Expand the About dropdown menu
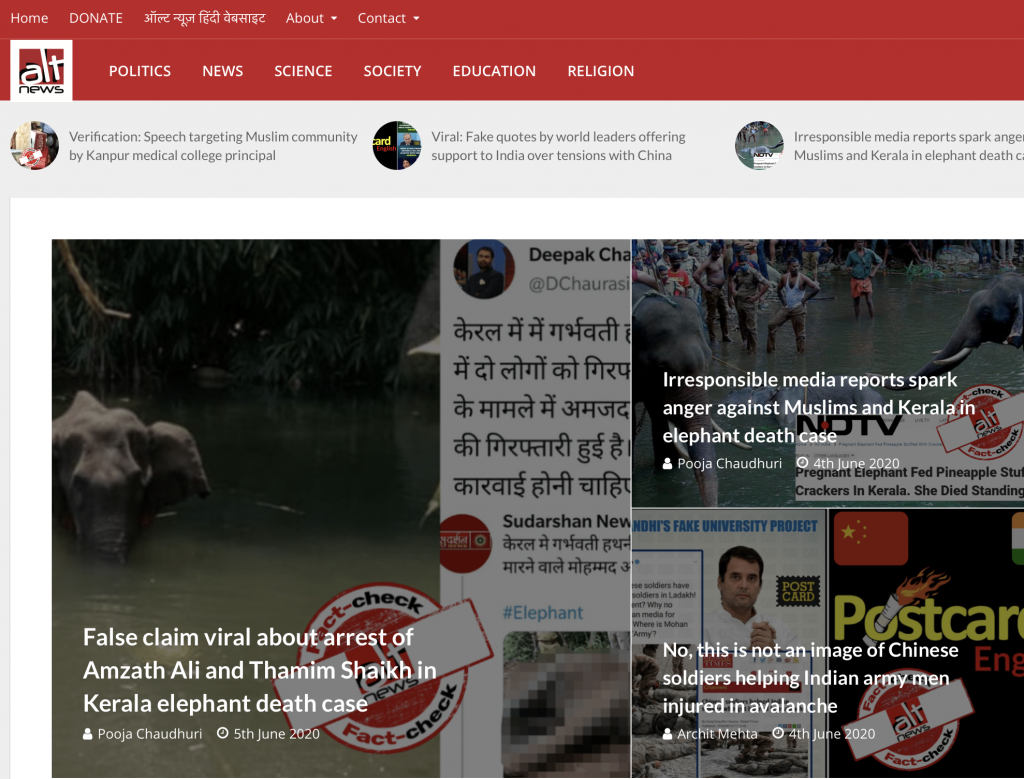The width and height of the screenshot is (1024, 779). tap(311, 18)
